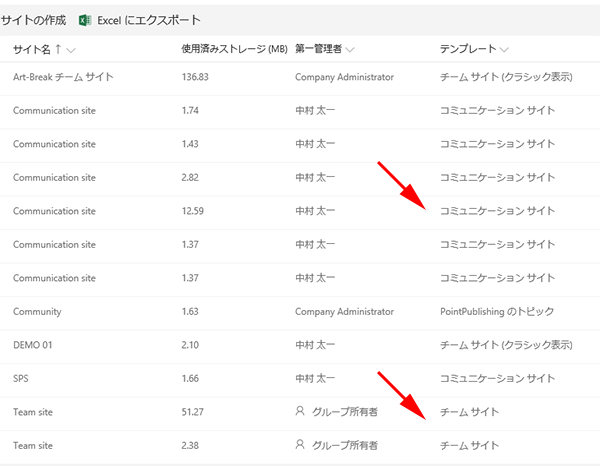Viewport: 600px width, 466px height.
Task: Click チーム サイト (クラシック表示) in Art-Break row
Action: click(506, 77)
